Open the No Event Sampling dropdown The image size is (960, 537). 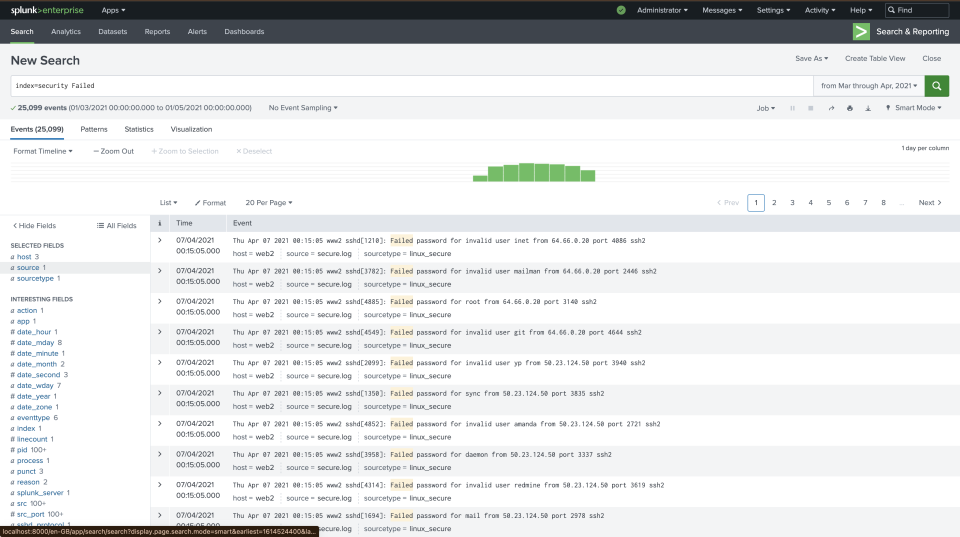(303, 108)
